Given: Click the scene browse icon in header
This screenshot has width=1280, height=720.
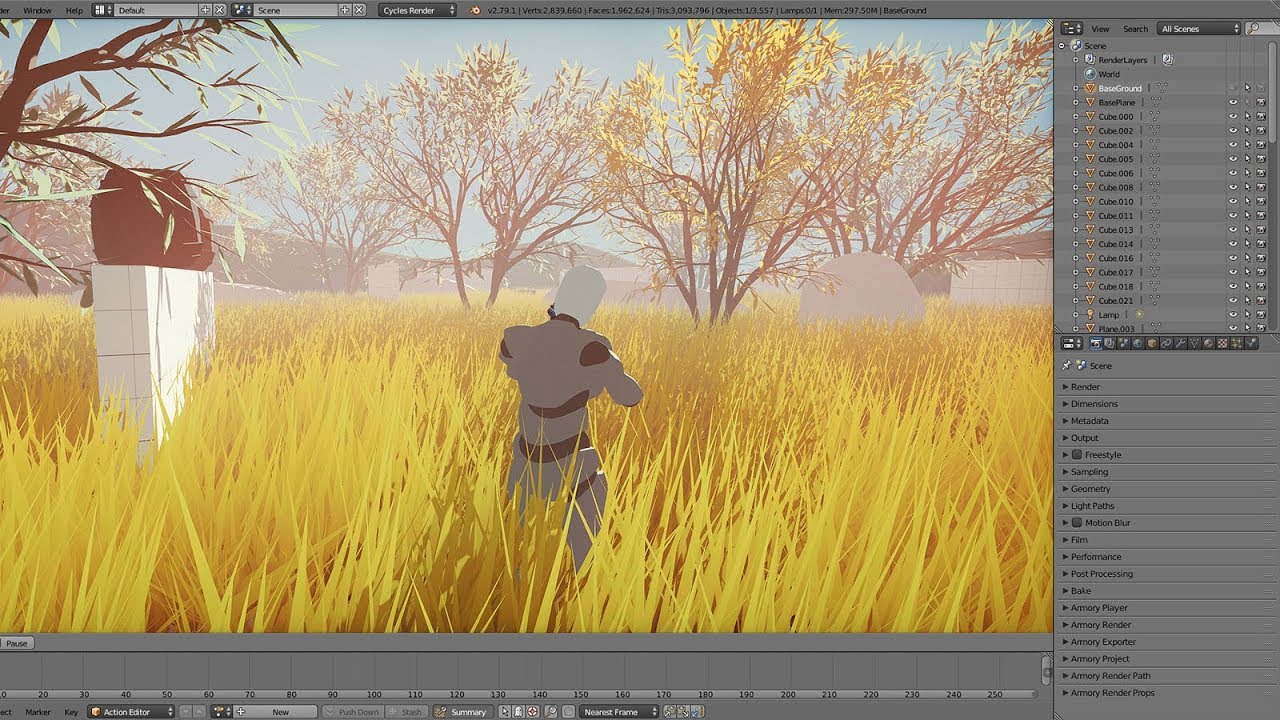Looking at the screenshot, I should [x=243, y=10].
